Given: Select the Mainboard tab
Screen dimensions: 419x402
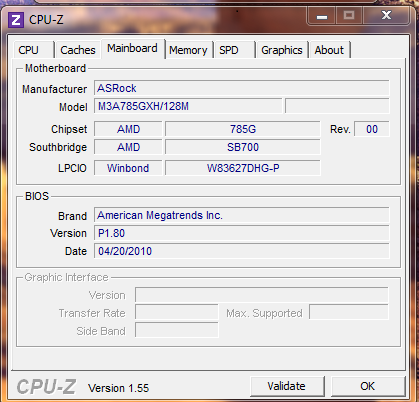Looking at the screenshot, I should (133, 49).
